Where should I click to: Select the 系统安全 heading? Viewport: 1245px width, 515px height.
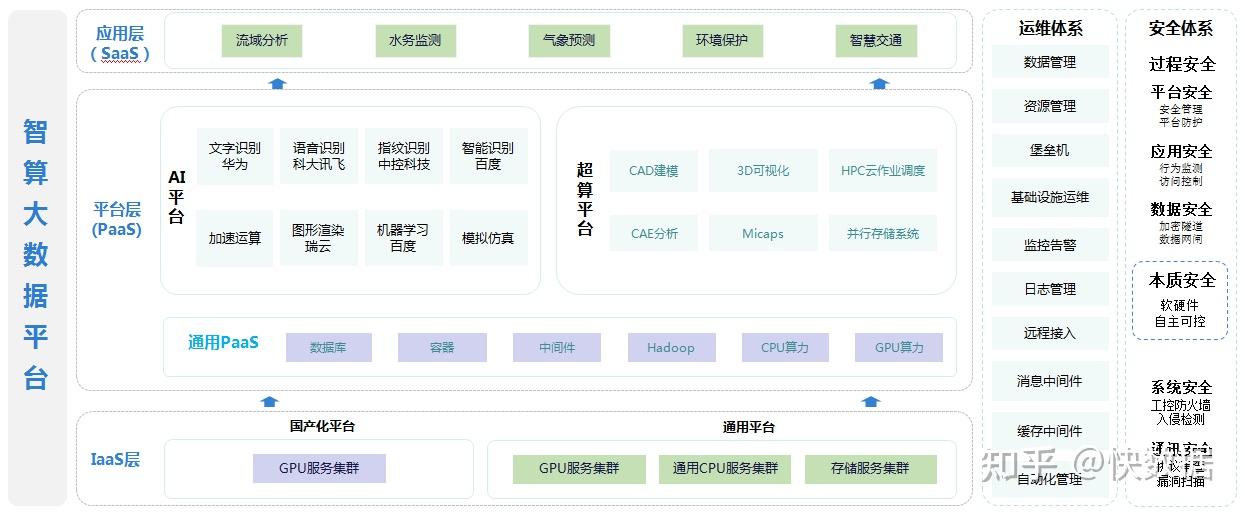pos(1182,387)
